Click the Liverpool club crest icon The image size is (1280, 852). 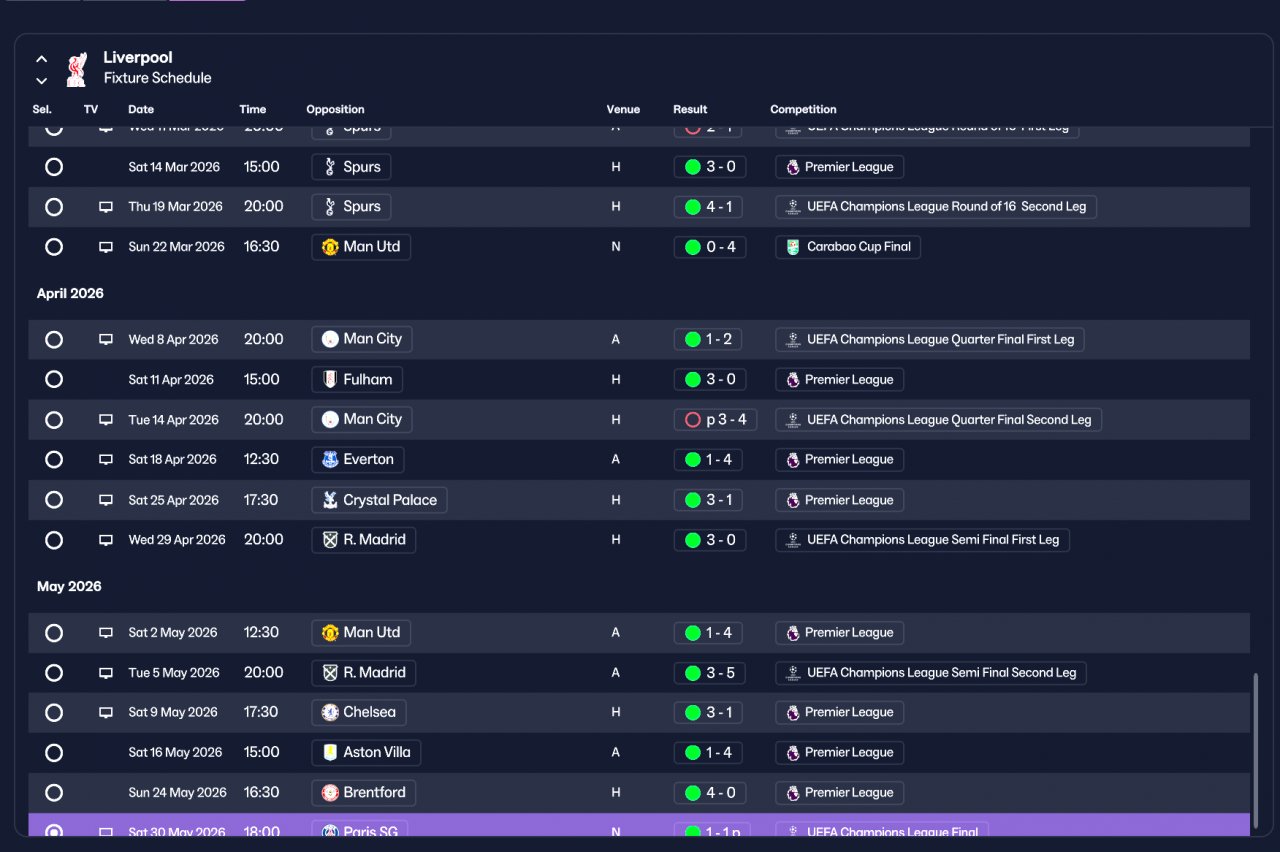tap(76, 68)
